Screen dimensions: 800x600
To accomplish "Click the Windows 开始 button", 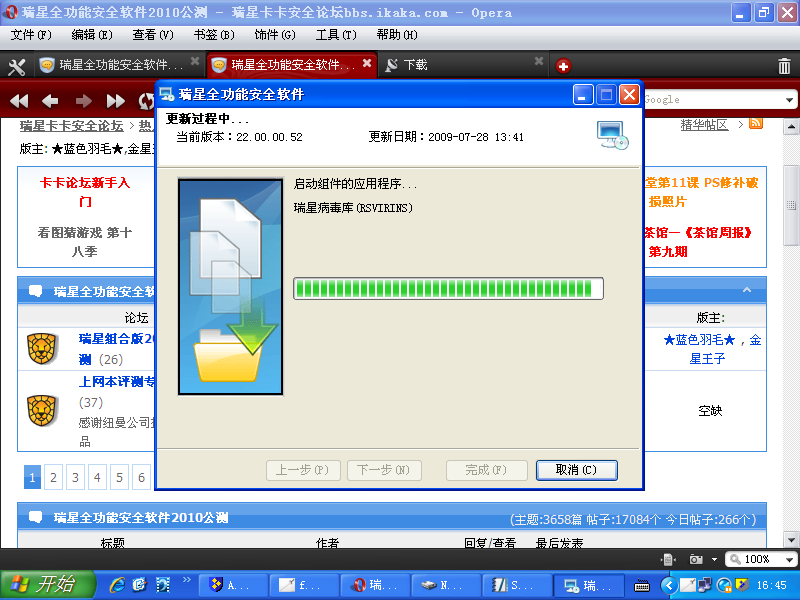I will click(x=47, y=585).
